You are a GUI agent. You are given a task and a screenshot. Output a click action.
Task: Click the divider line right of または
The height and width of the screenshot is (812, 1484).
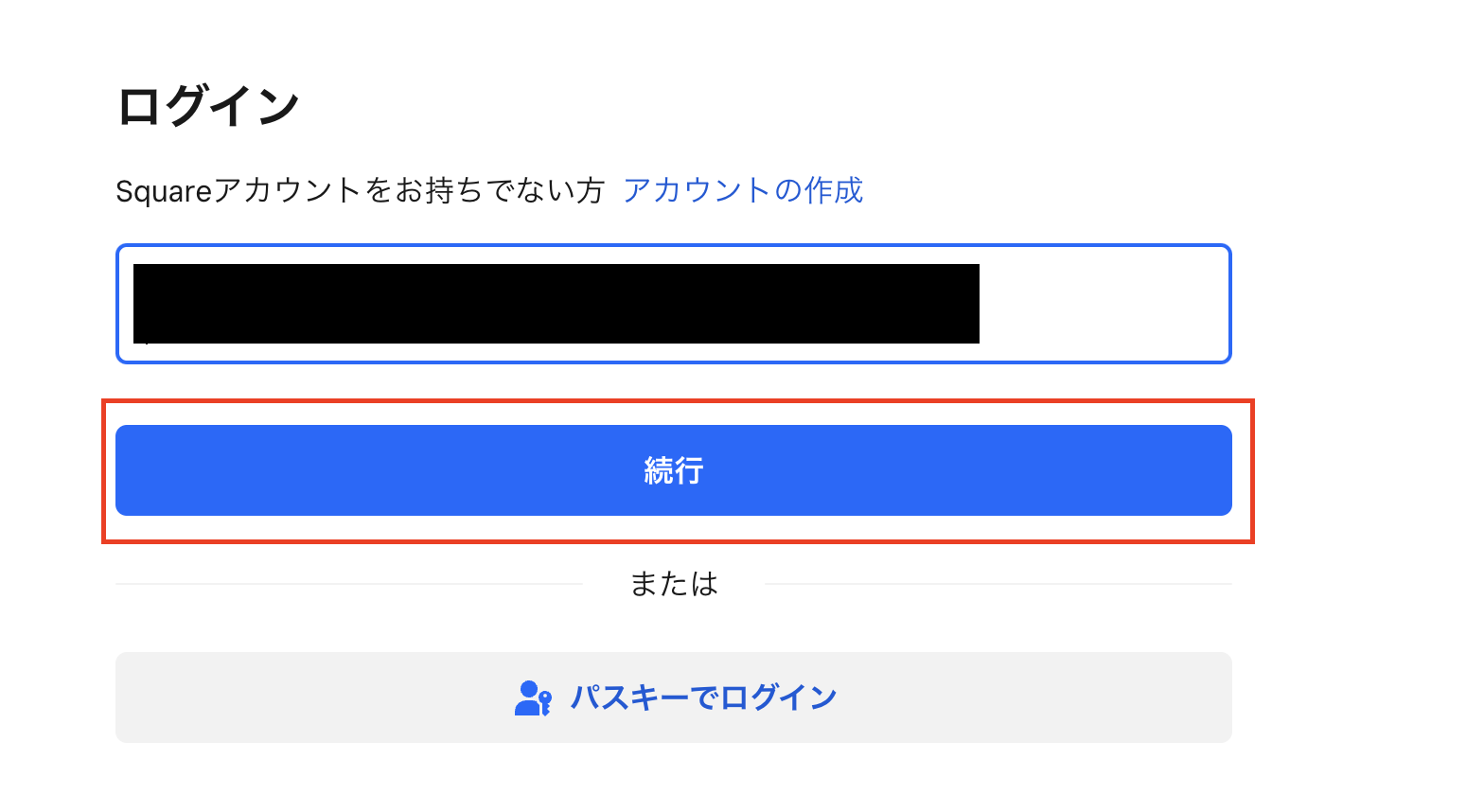tap(998, 584)
